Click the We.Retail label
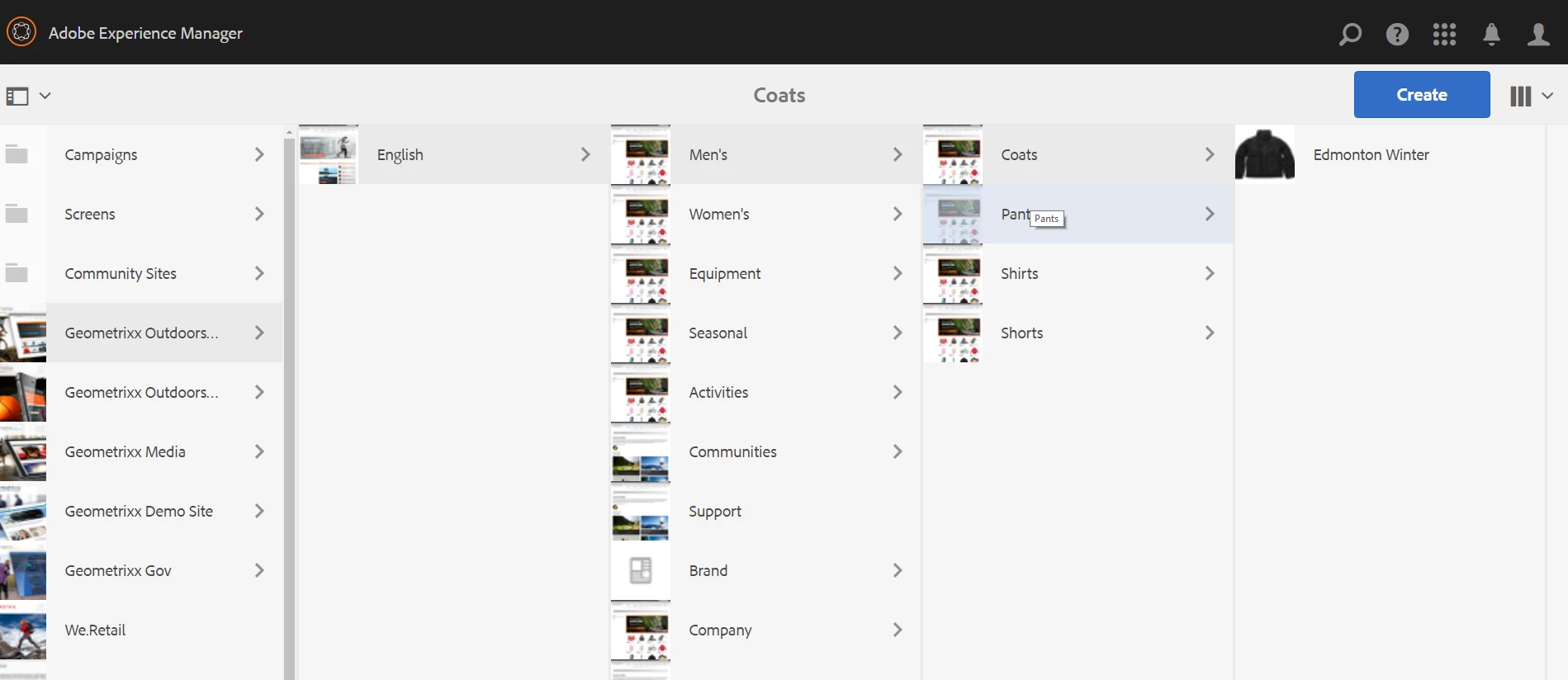This screenshot has height=680, width=1568. (x=95, y=630)
